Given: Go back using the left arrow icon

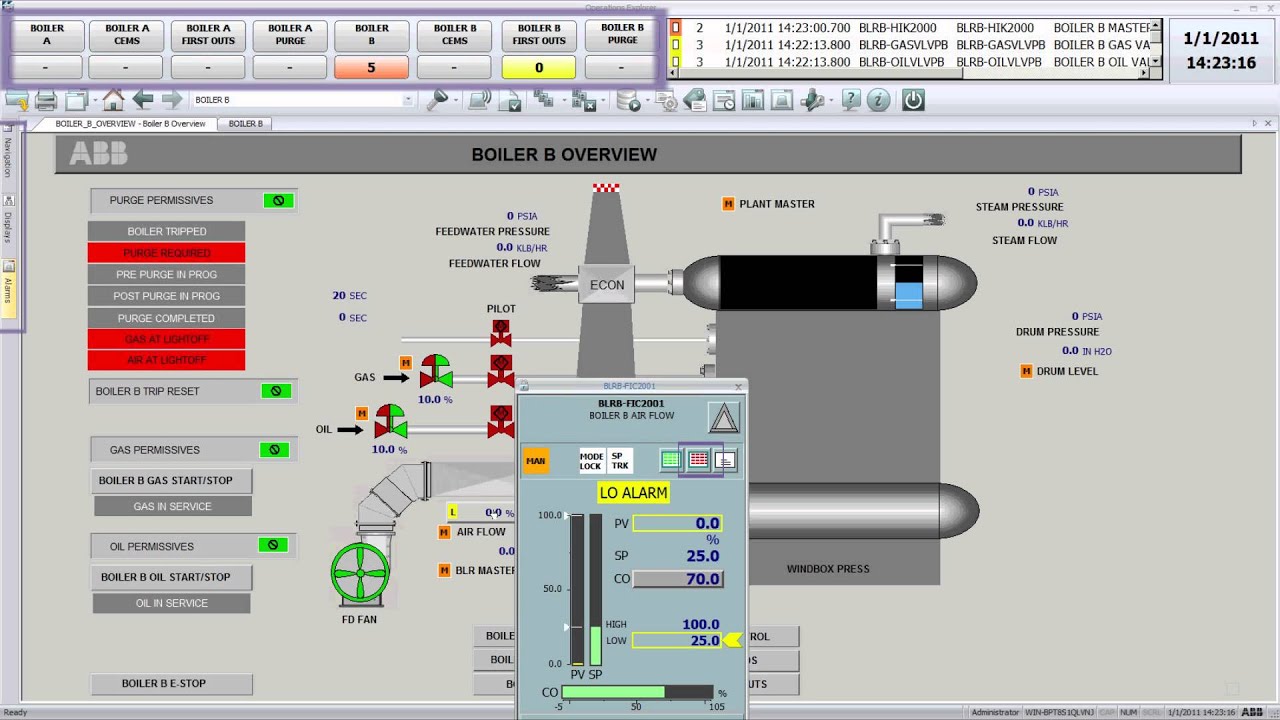Looking at the screenshot, I should 143,100.
